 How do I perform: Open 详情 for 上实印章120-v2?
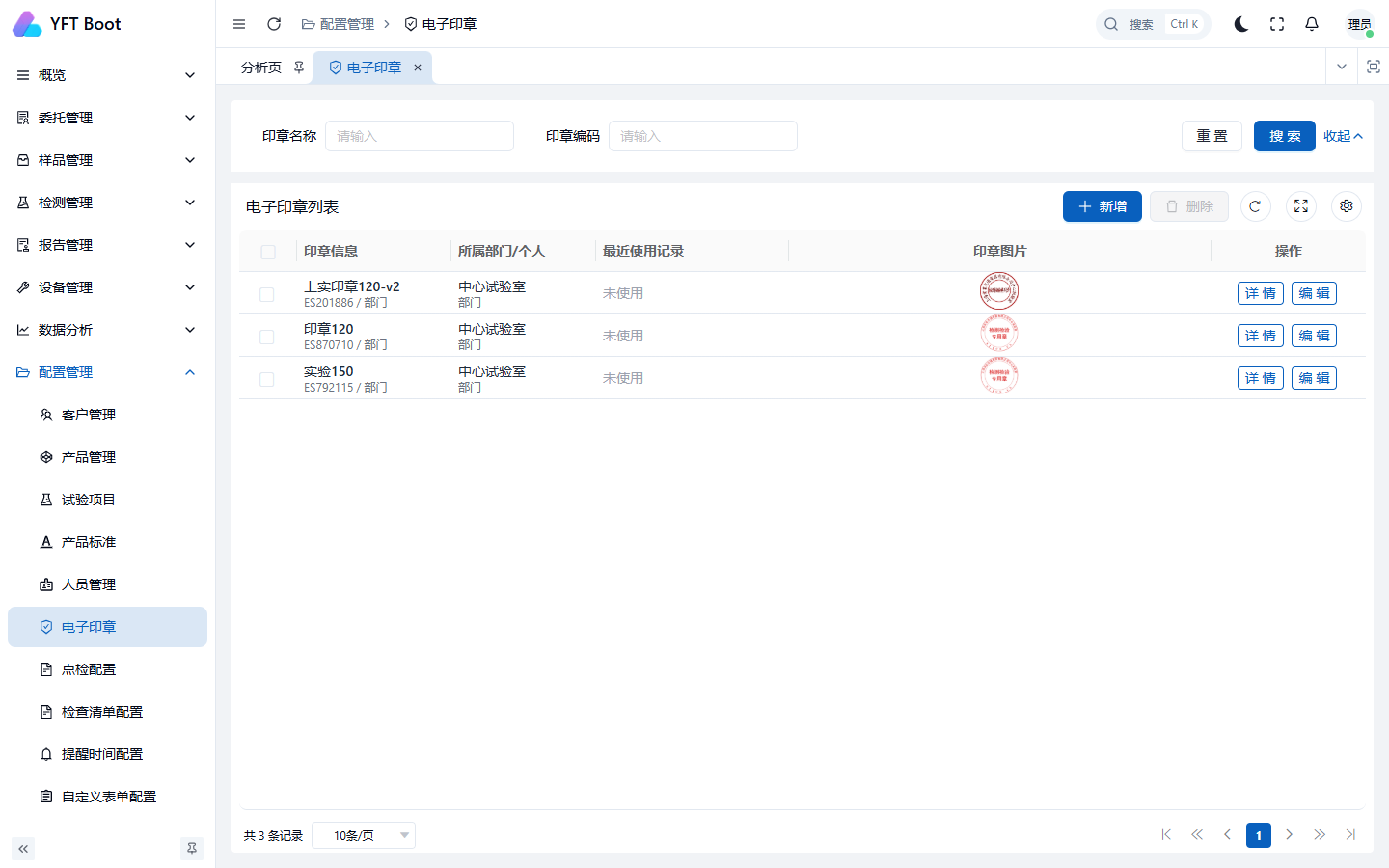(1261, 293)
